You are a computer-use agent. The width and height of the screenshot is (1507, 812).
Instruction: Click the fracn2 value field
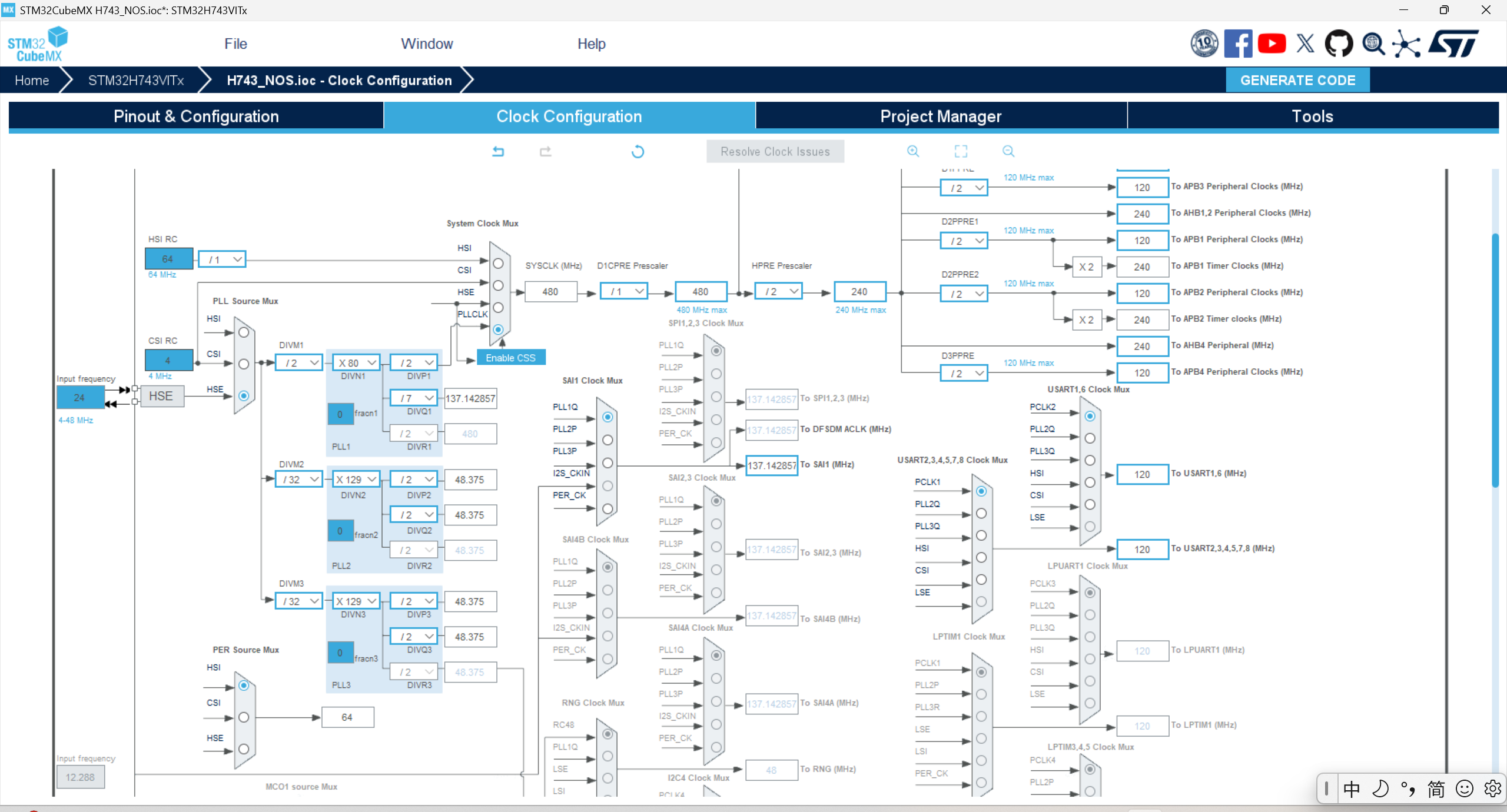pyautogui.click(x=340, y=531)
